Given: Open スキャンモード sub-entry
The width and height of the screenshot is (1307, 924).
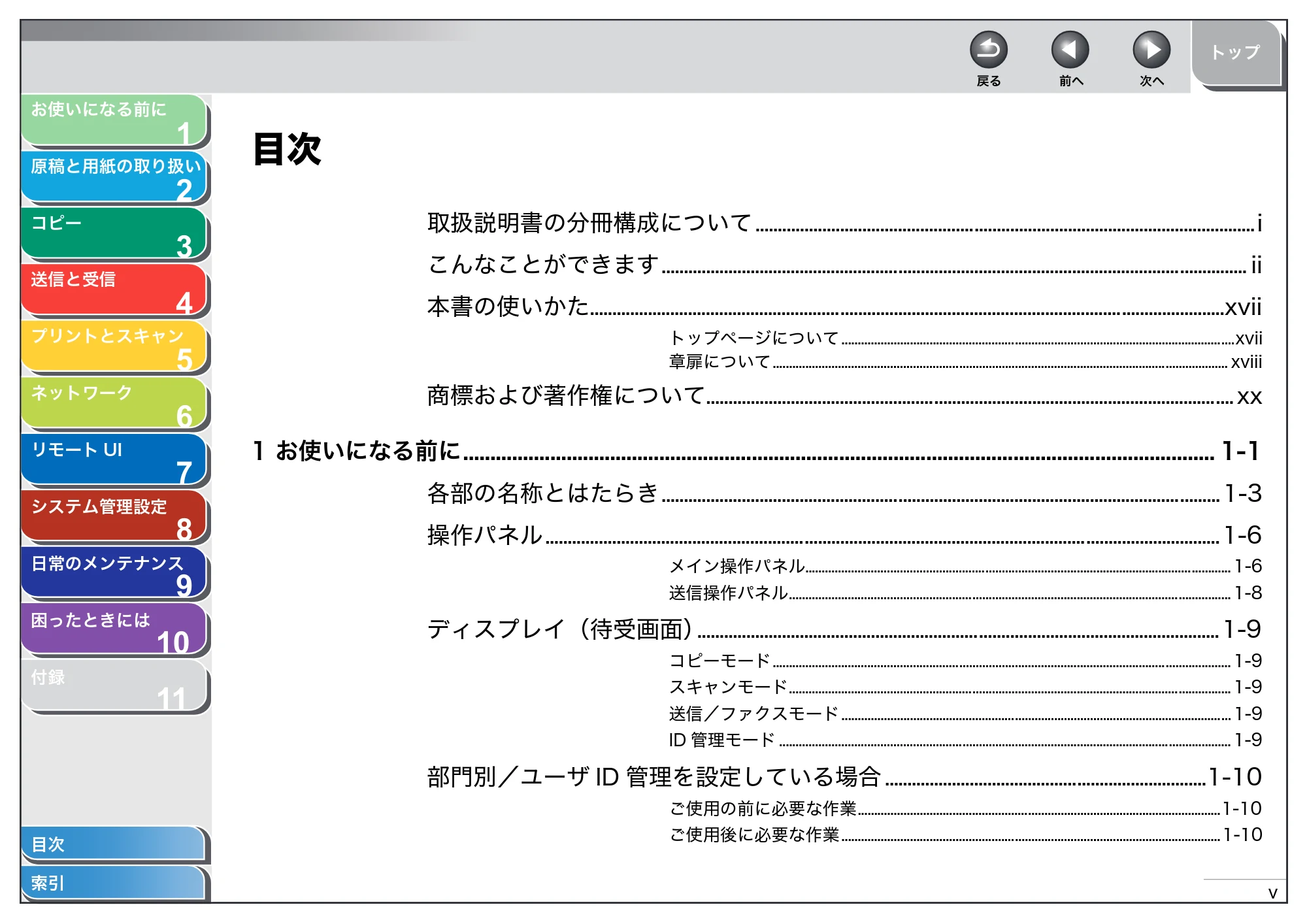Looking at the screenshot, I should coord(965,687).
